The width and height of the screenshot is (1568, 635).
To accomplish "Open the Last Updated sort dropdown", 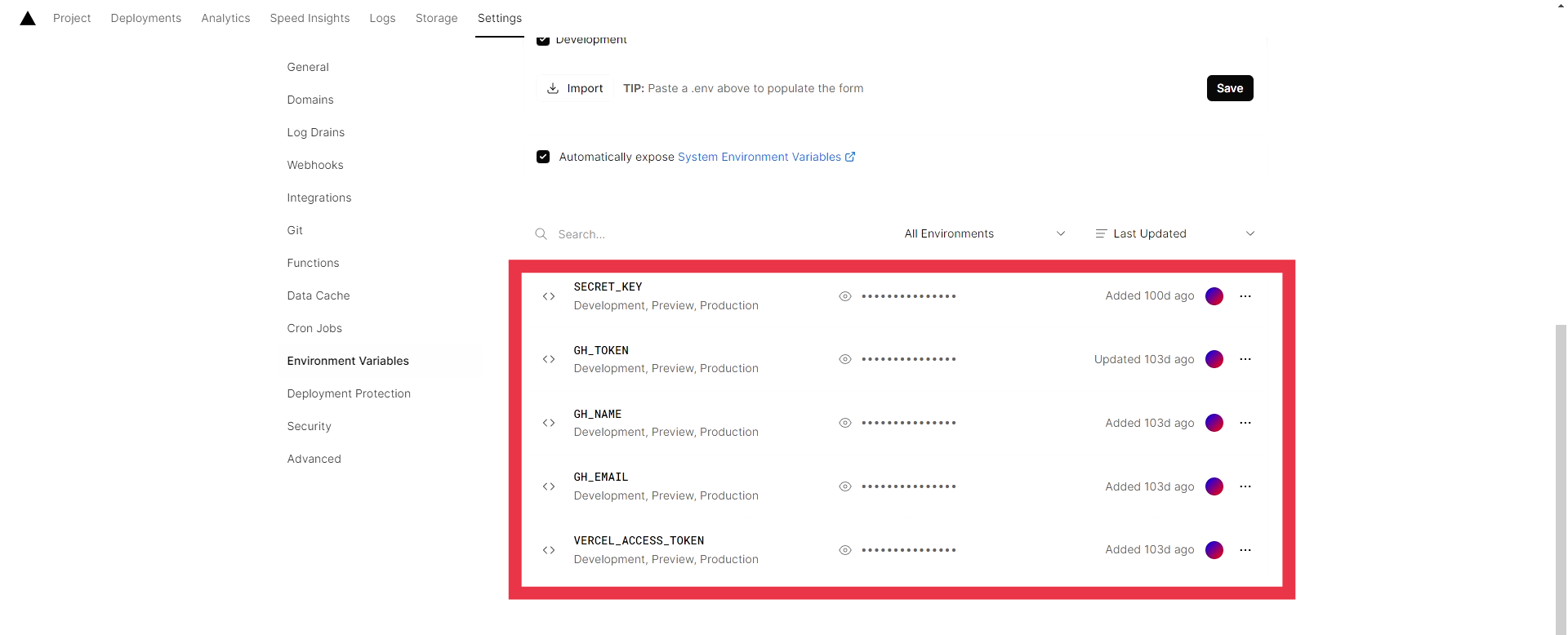I will point(1175,233).
